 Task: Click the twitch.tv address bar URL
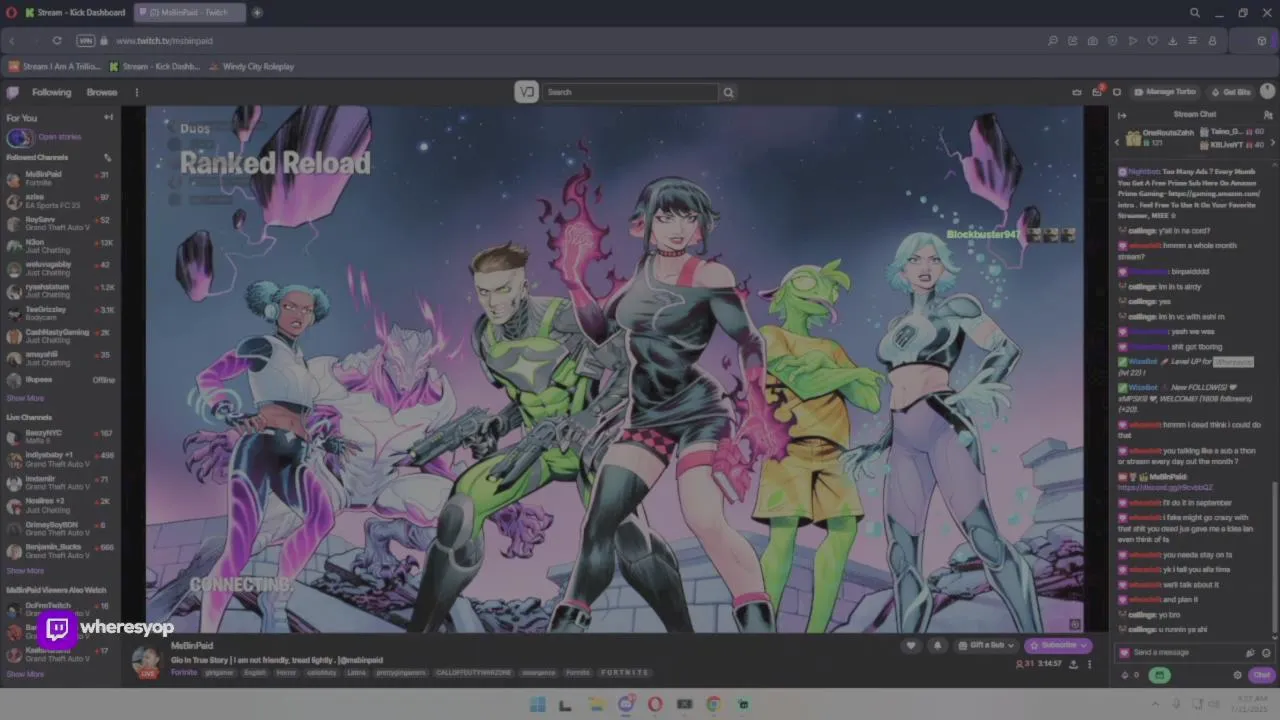[164, 41]
